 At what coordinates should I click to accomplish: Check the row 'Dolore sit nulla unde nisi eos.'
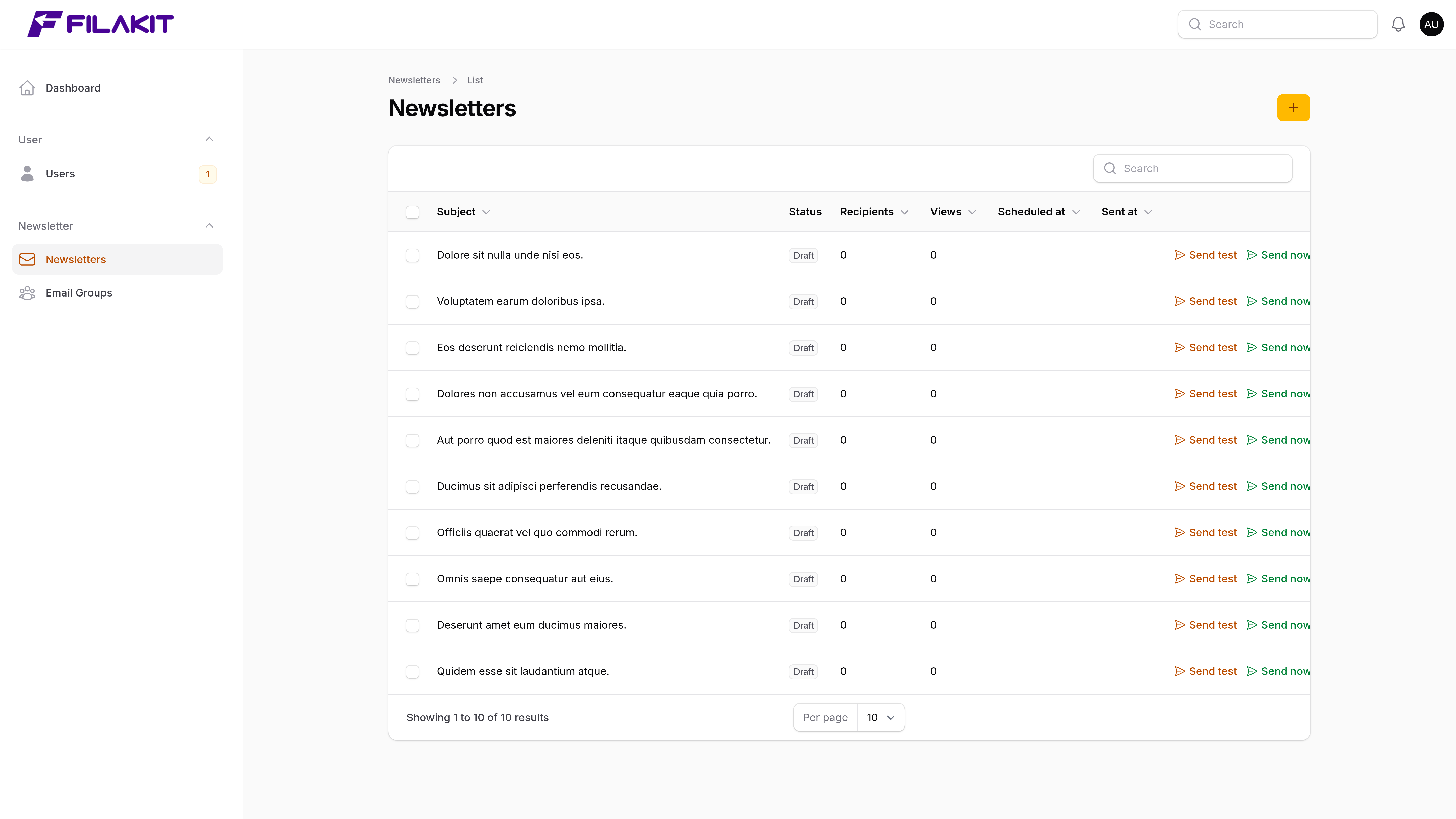[x=413, y=256]
